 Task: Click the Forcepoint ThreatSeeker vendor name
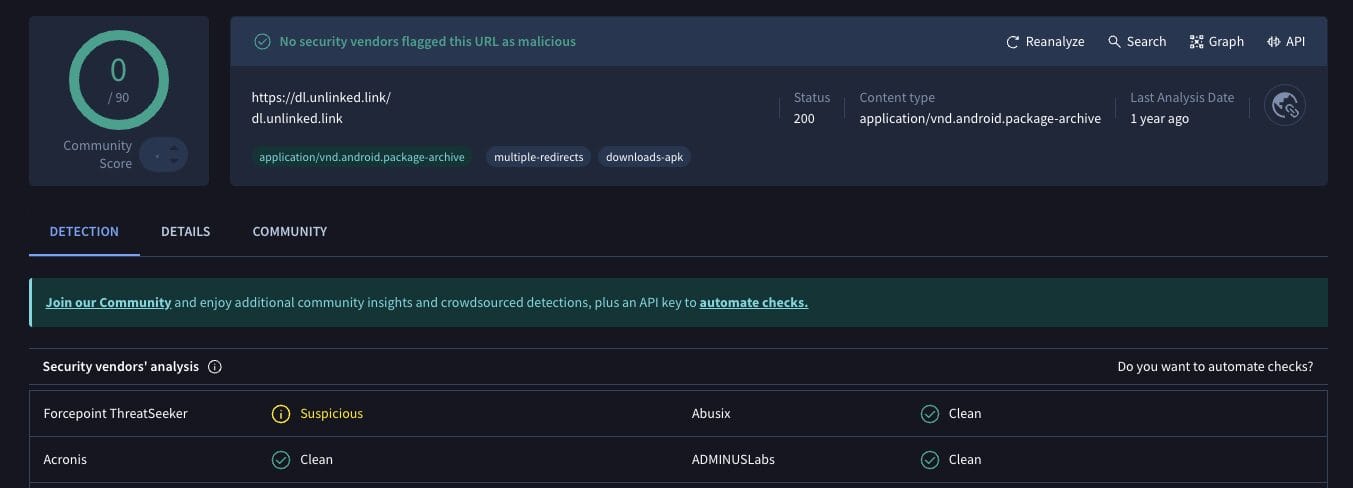[115, 413]
